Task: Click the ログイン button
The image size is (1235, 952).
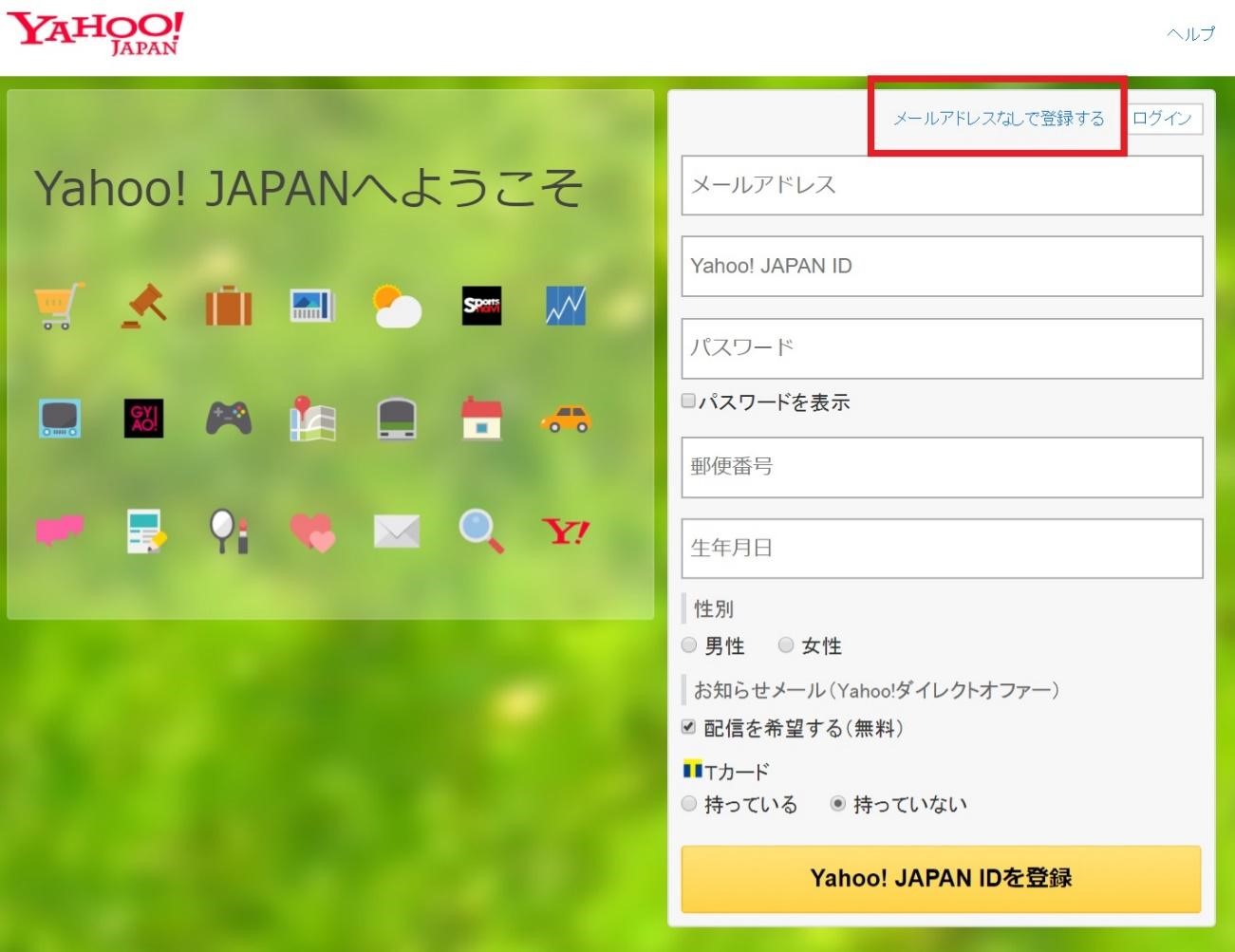Action: coord(1162,119)
